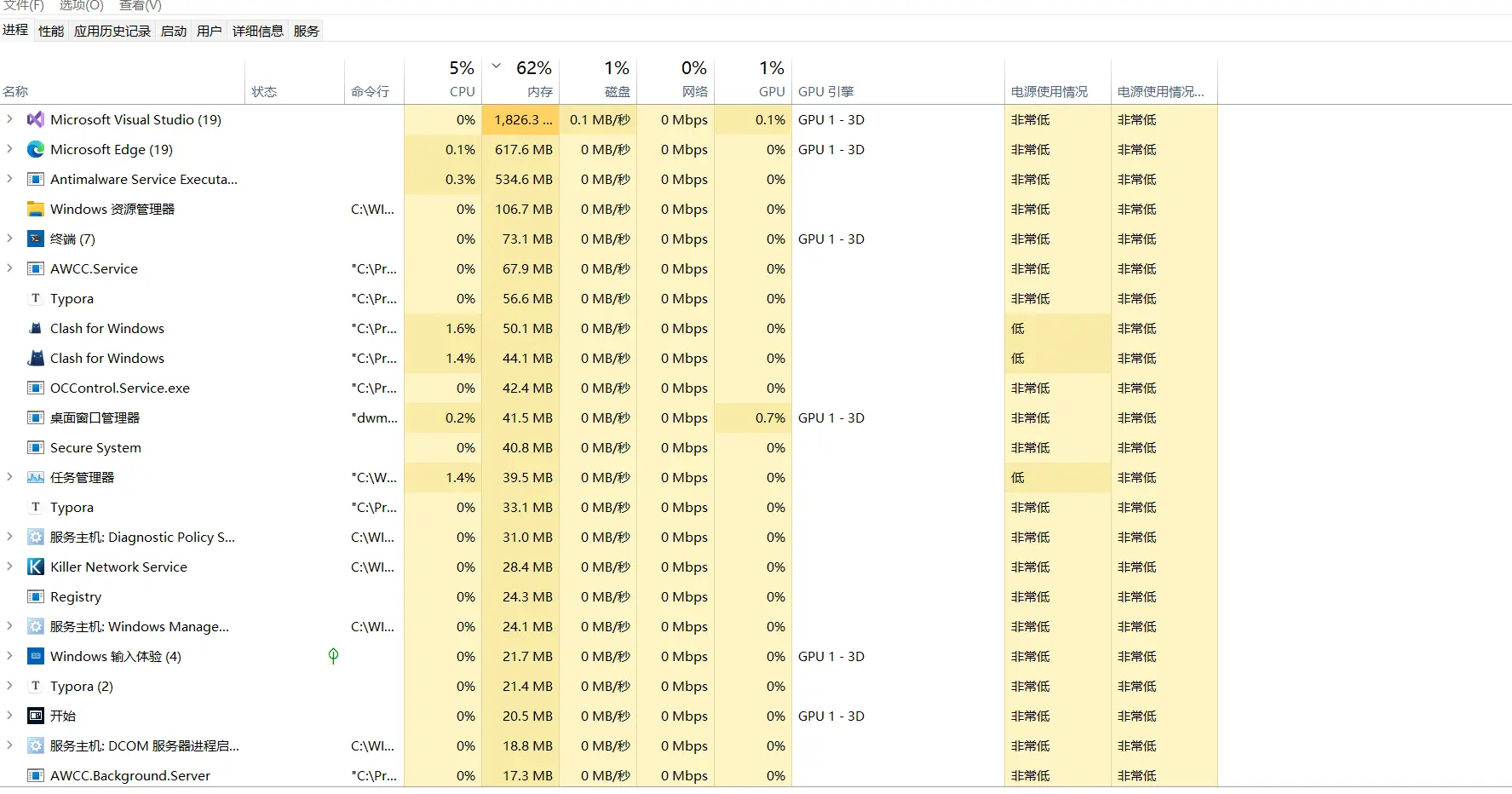
Task: Expand the Typora (2) process group
Action: (9, 686)
